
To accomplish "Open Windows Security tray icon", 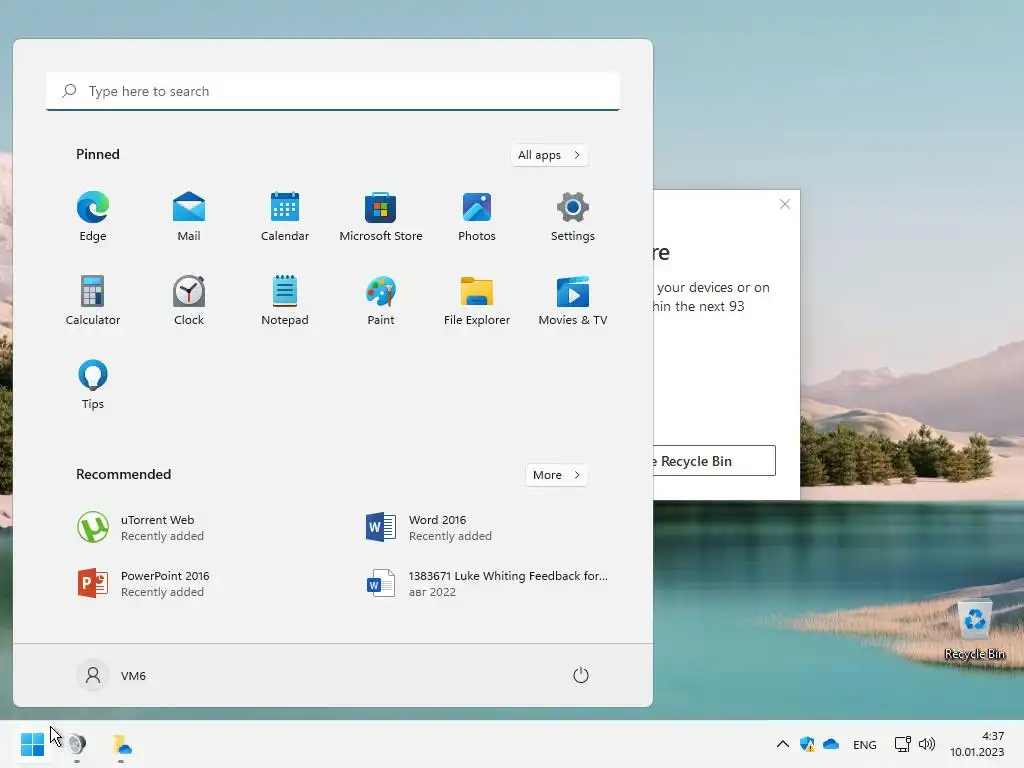I will pos(807,744).
